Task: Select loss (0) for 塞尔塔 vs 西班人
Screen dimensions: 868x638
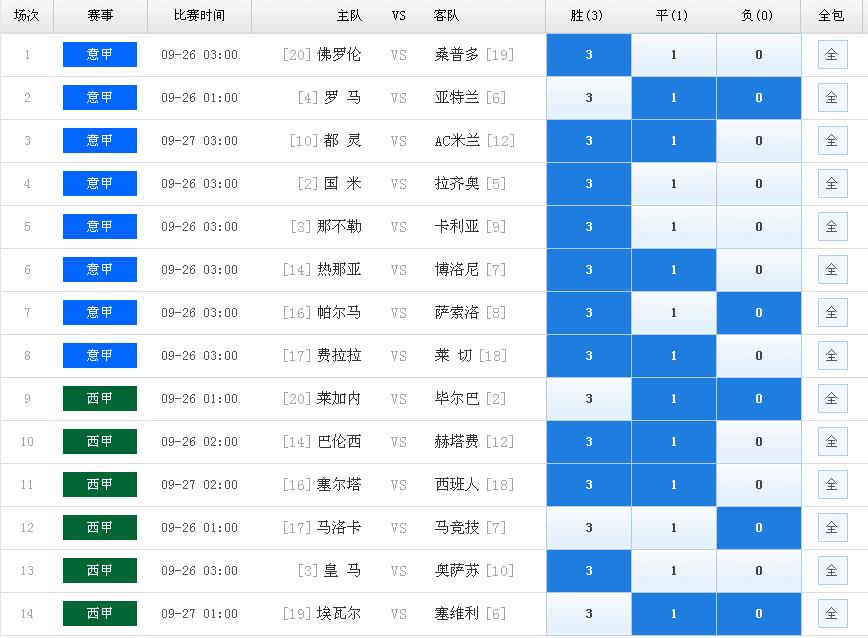Action: tap(758, 485)
